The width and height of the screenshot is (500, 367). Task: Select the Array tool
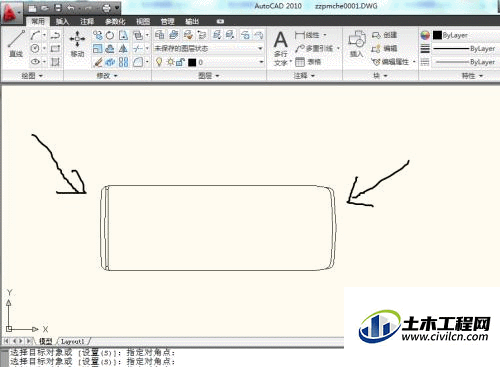tap(123, 62)
